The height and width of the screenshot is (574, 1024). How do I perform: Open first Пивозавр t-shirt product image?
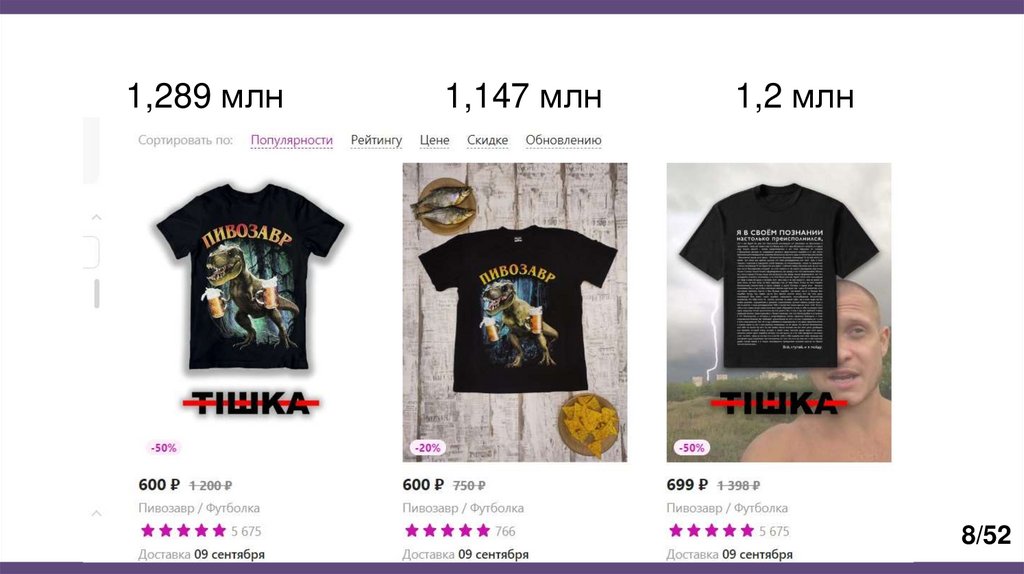(x=251, y=312)
